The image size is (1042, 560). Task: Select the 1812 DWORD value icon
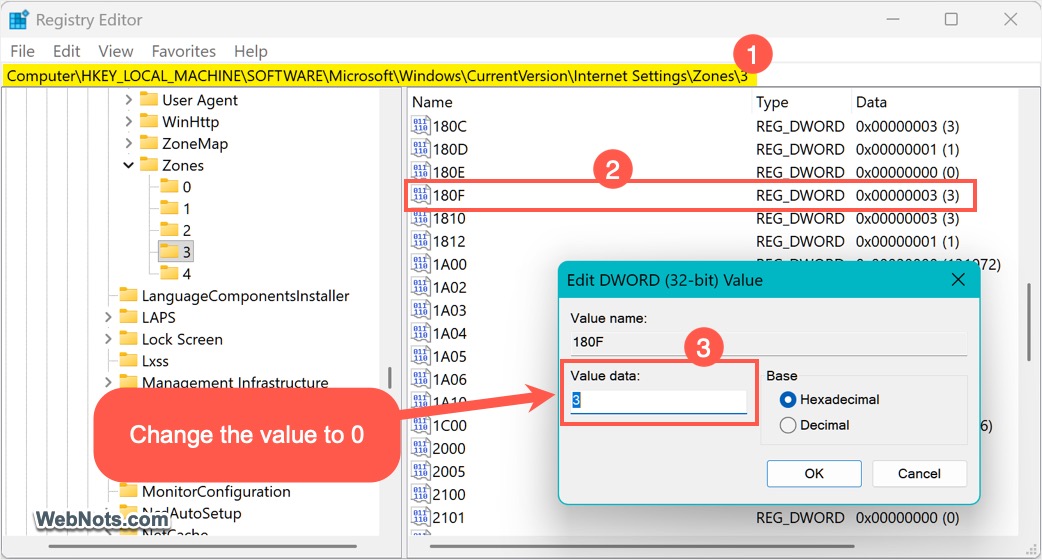coord(421,241)
